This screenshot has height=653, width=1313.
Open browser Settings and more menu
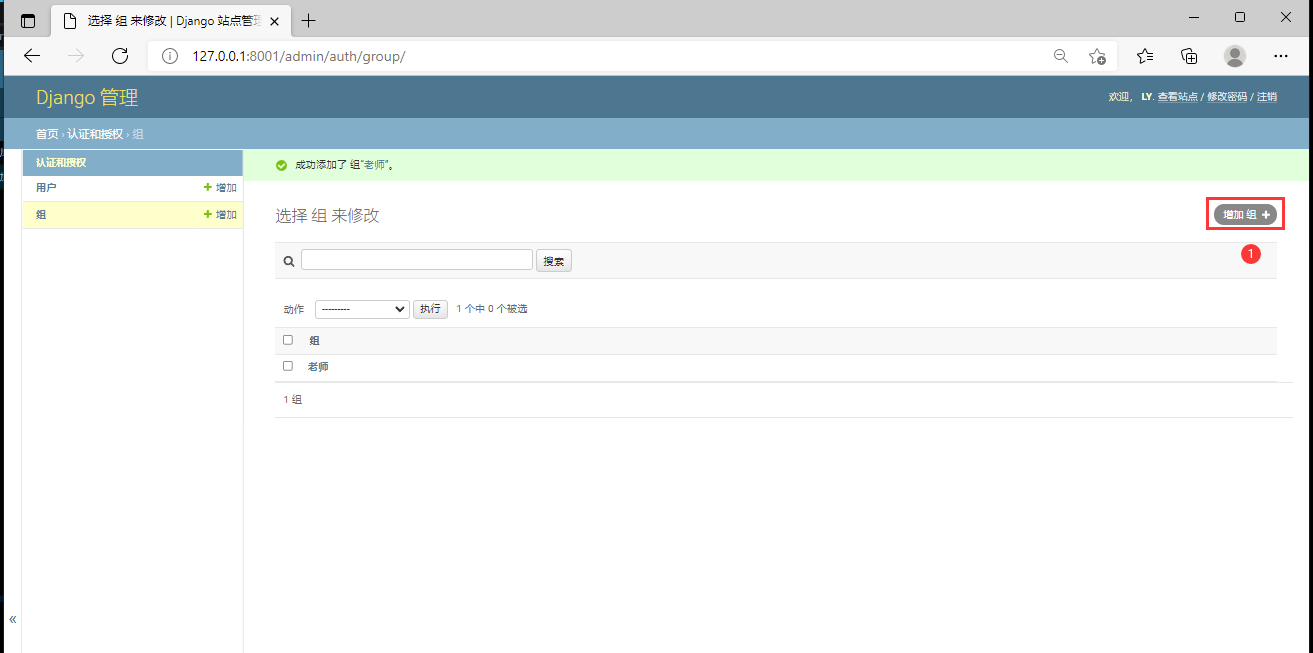click(x=1281, y=56)
